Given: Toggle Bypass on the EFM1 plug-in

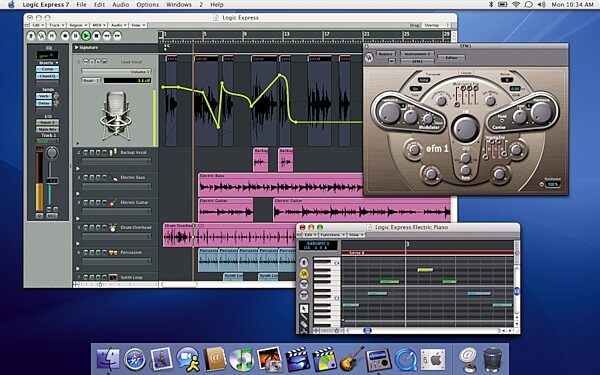Looking at the screenshot, I should [x=385, y=54].
